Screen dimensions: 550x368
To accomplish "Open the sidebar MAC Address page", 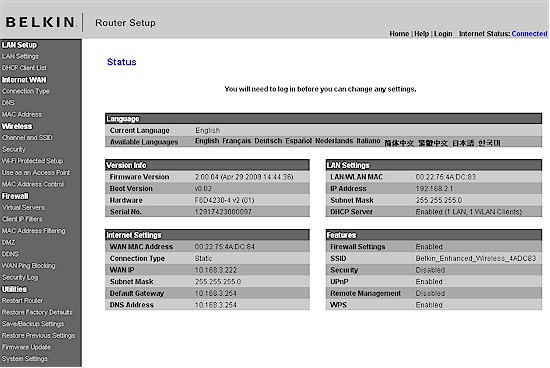I will pos(22,114).
